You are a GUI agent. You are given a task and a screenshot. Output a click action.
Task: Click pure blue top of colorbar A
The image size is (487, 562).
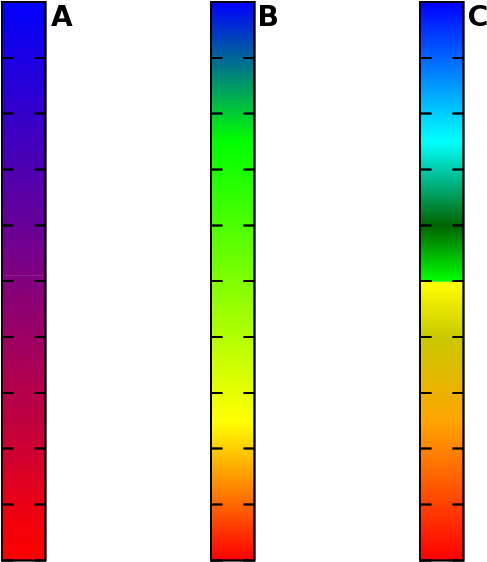click(x=24, y=11)
